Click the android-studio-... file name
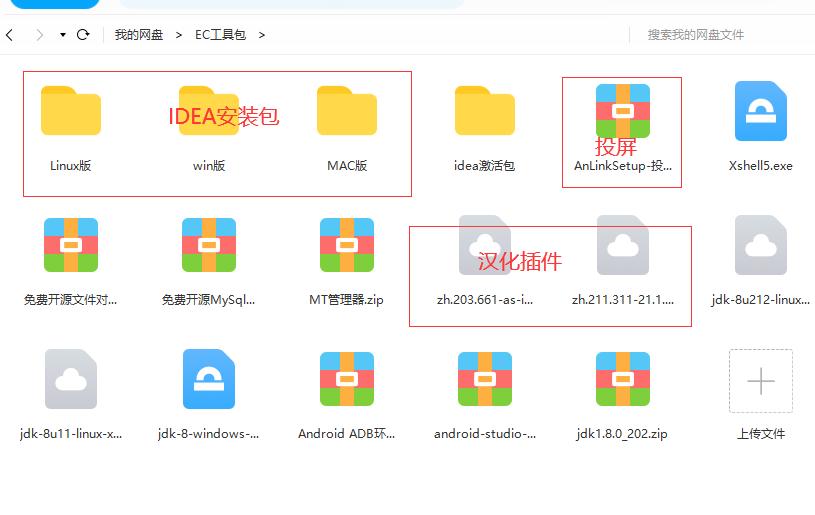The height and width of the screenshot is (515, 815). 485,433
